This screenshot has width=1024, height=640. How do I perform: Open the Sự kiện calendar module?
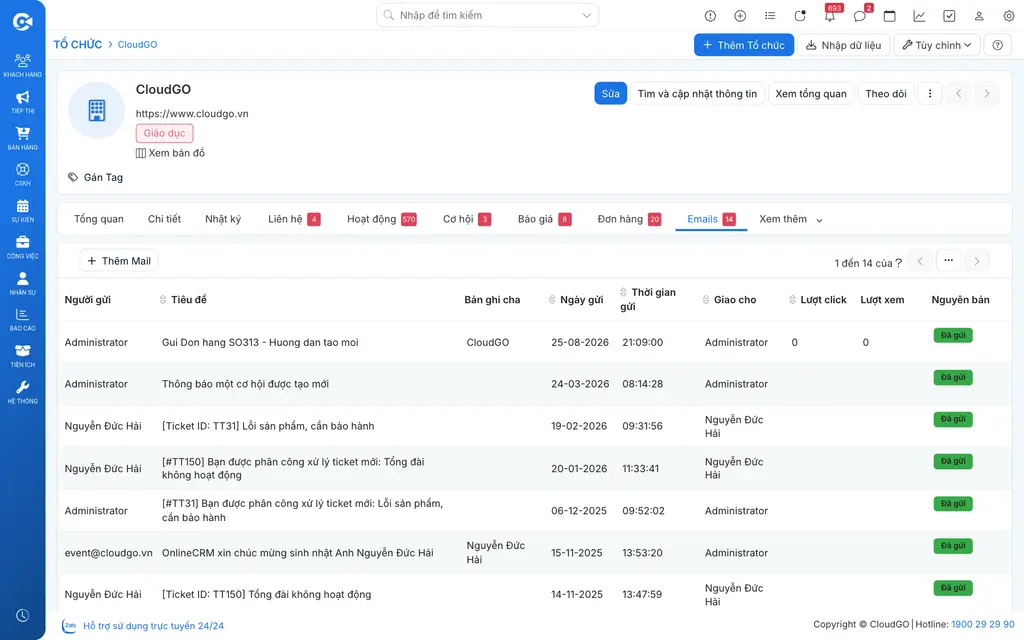(x=22, y=211)
